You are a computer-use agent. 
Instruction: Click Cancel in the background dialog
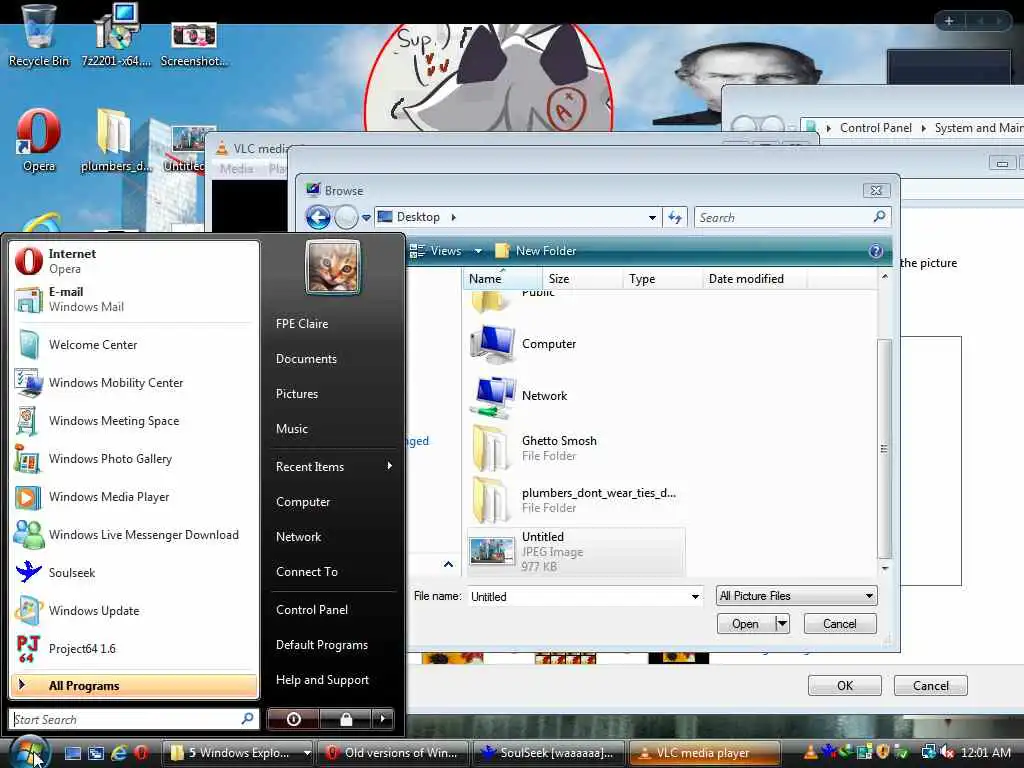click(x=931, y=685)
